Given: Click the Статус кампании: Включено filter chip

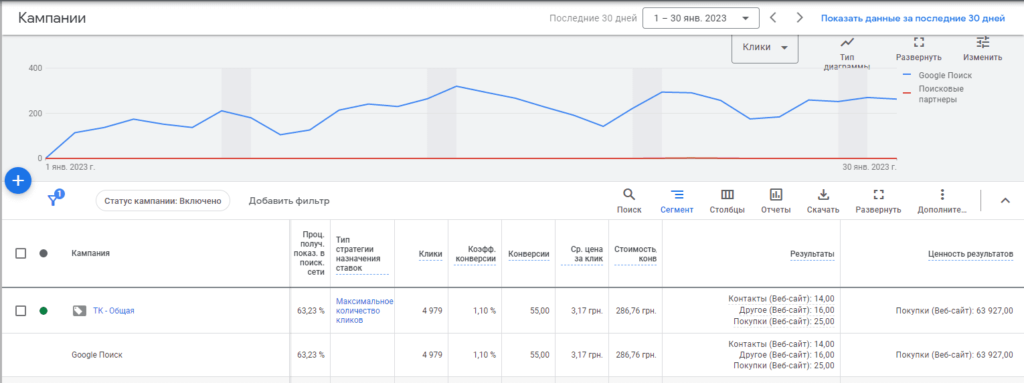Looking at the screenshot, I should (x=163, y=201).
